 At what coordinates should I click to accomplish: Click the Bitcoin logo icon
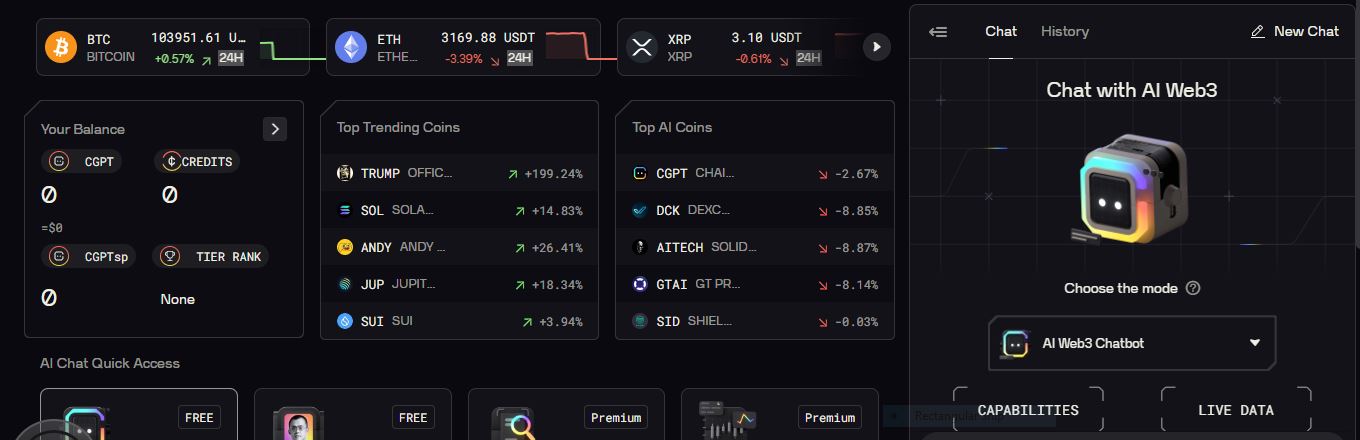click(61, 47)
